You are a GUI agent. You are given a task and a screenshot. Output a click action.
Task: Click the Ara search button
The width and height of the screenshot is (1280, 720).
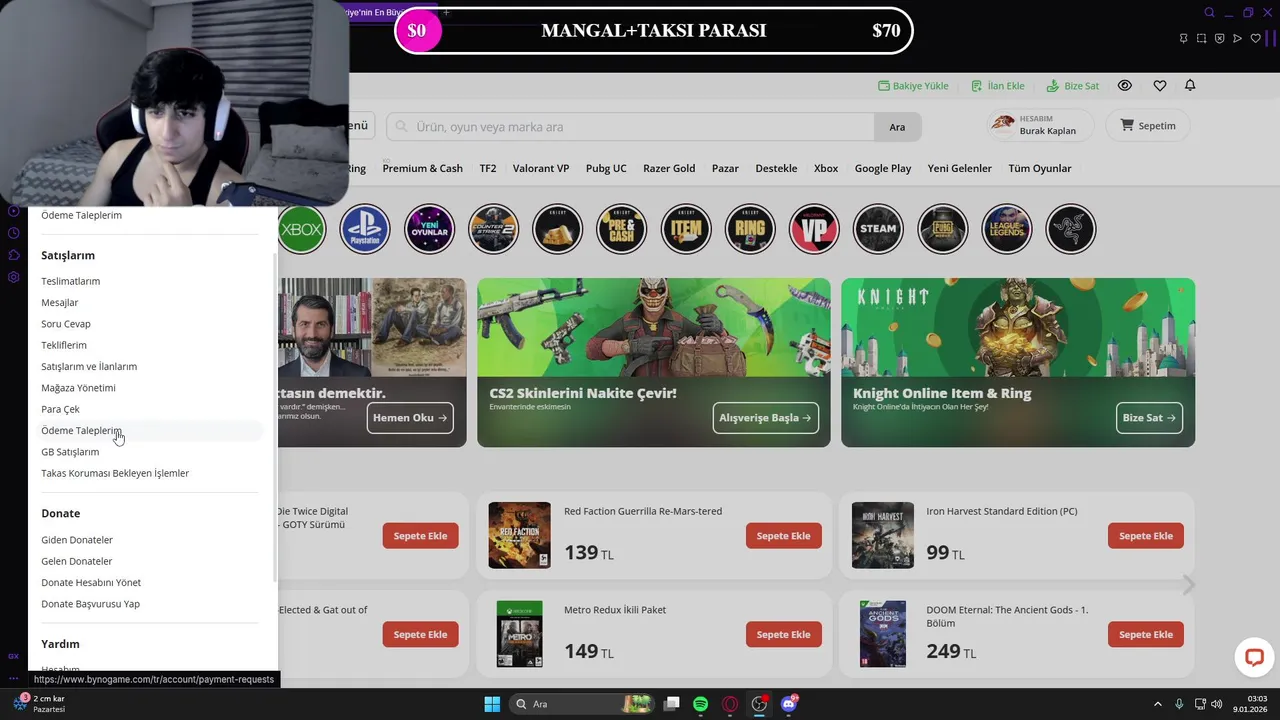tap(897, 127)
